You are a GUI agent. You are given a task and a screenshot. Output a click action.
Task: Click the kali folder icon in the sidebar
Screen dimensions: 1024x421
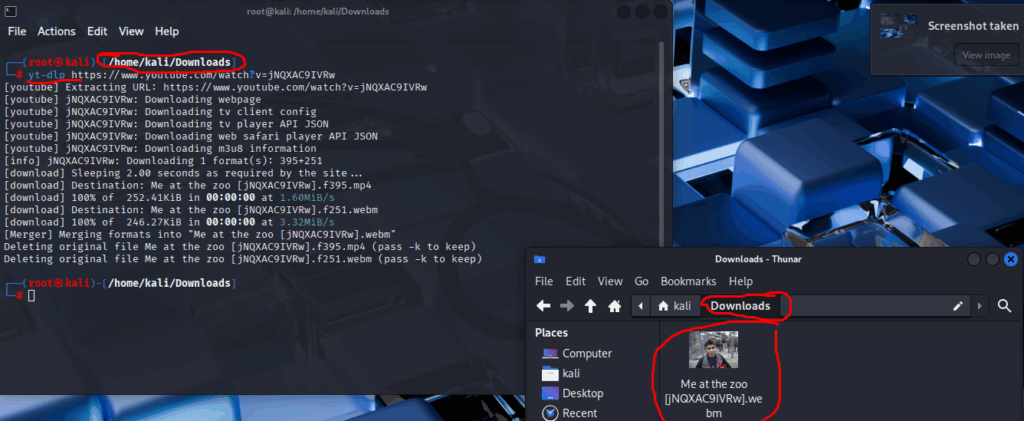coord(551,373)
